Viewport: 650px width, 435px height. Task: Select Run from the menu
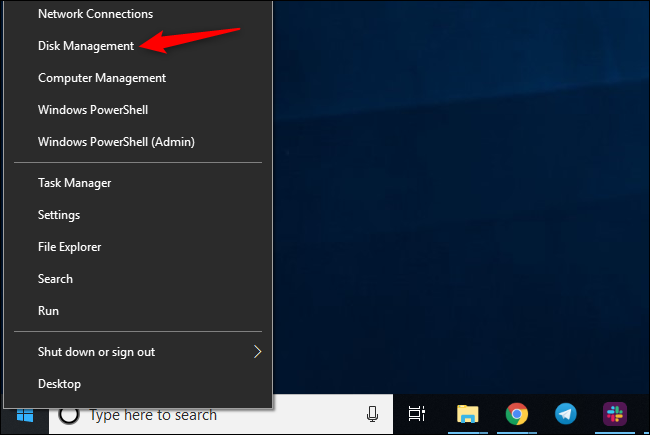pos(48,311)
